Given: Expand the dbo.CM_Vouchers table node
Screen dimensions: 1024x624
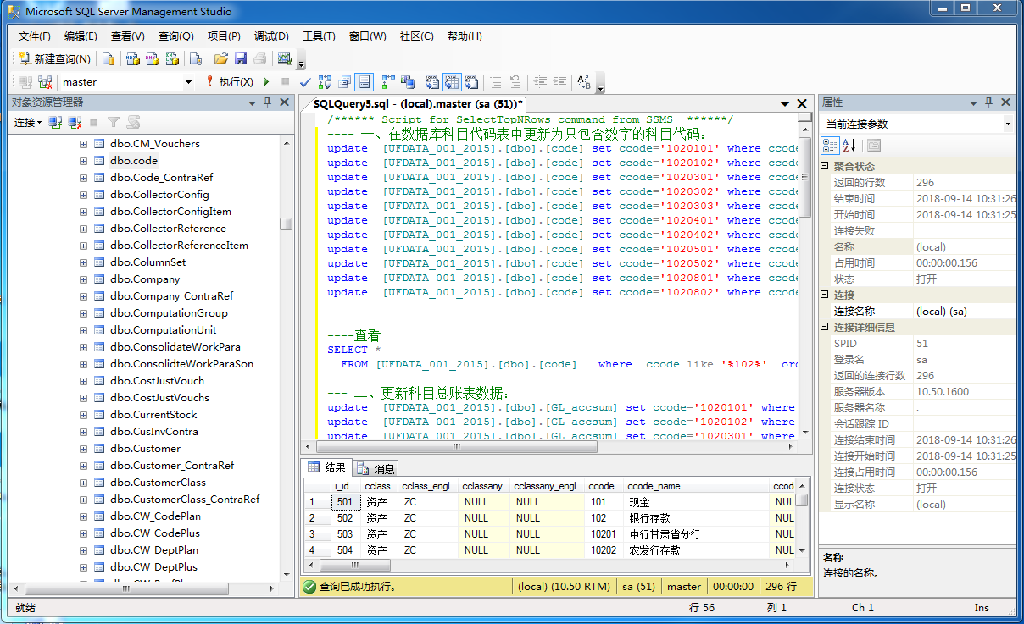Looking at the screenshot, I should (x=84, y=144).
